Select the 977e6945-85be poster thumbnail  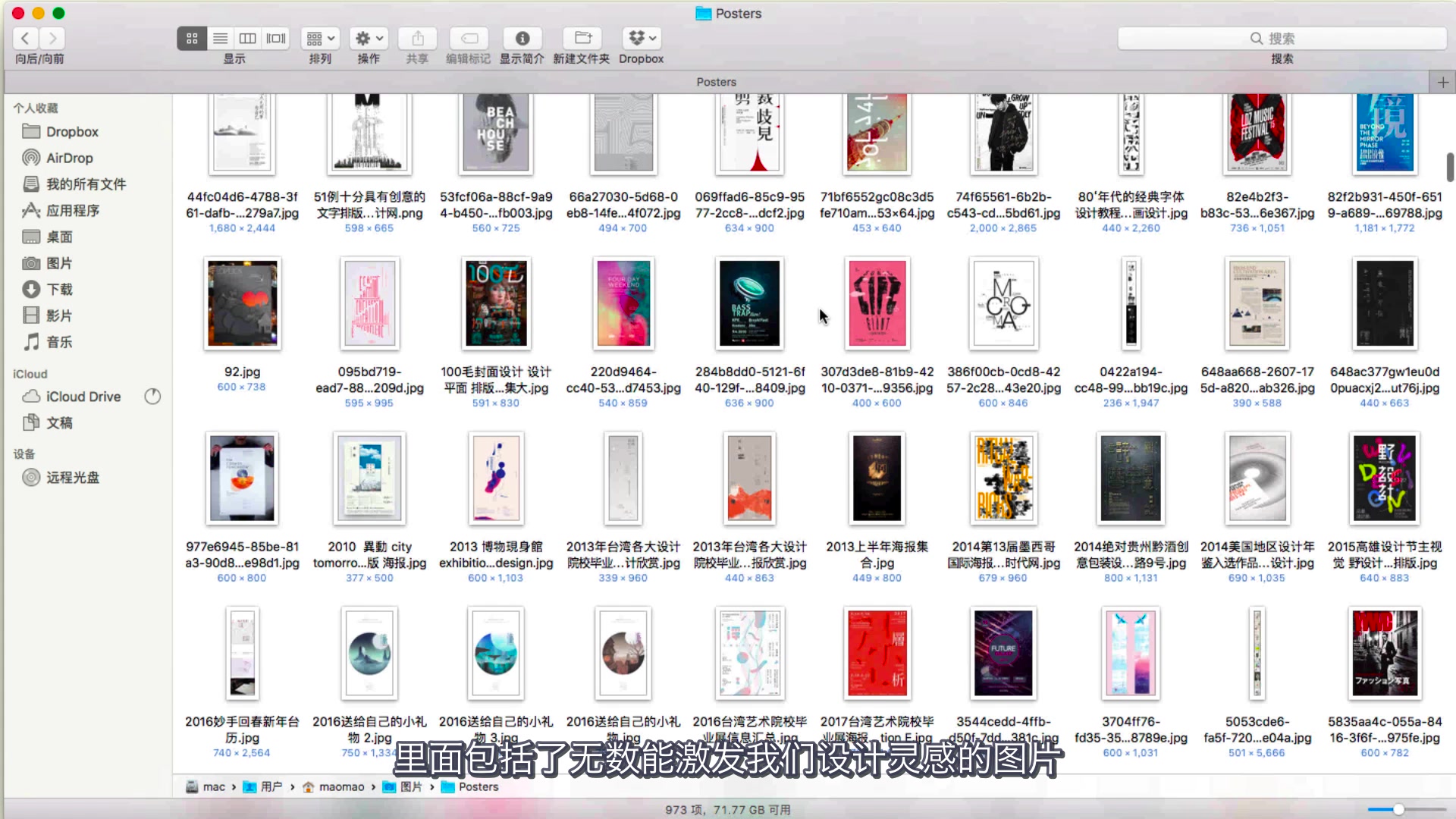tap(243, 479)
